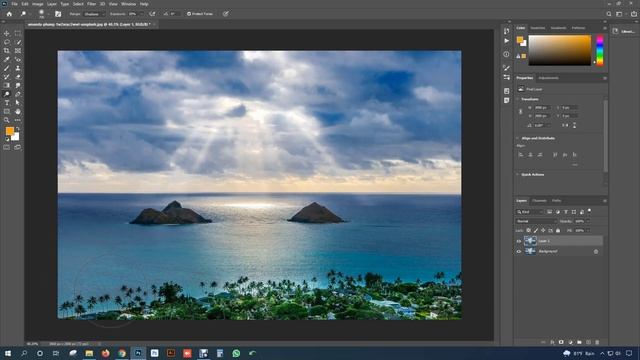
Task: Toggle lock transparent pixels
Action: (x=529, y=231)
